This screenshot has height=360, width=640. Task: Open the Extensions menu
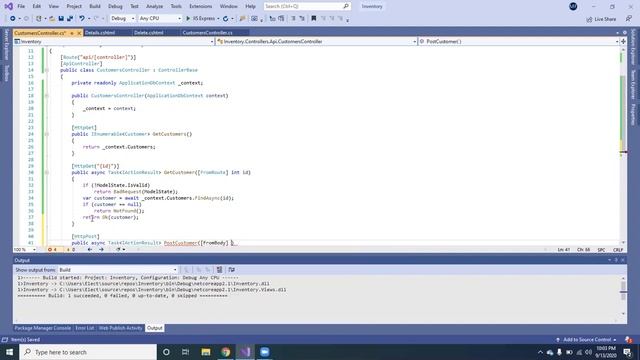[200, 7]
